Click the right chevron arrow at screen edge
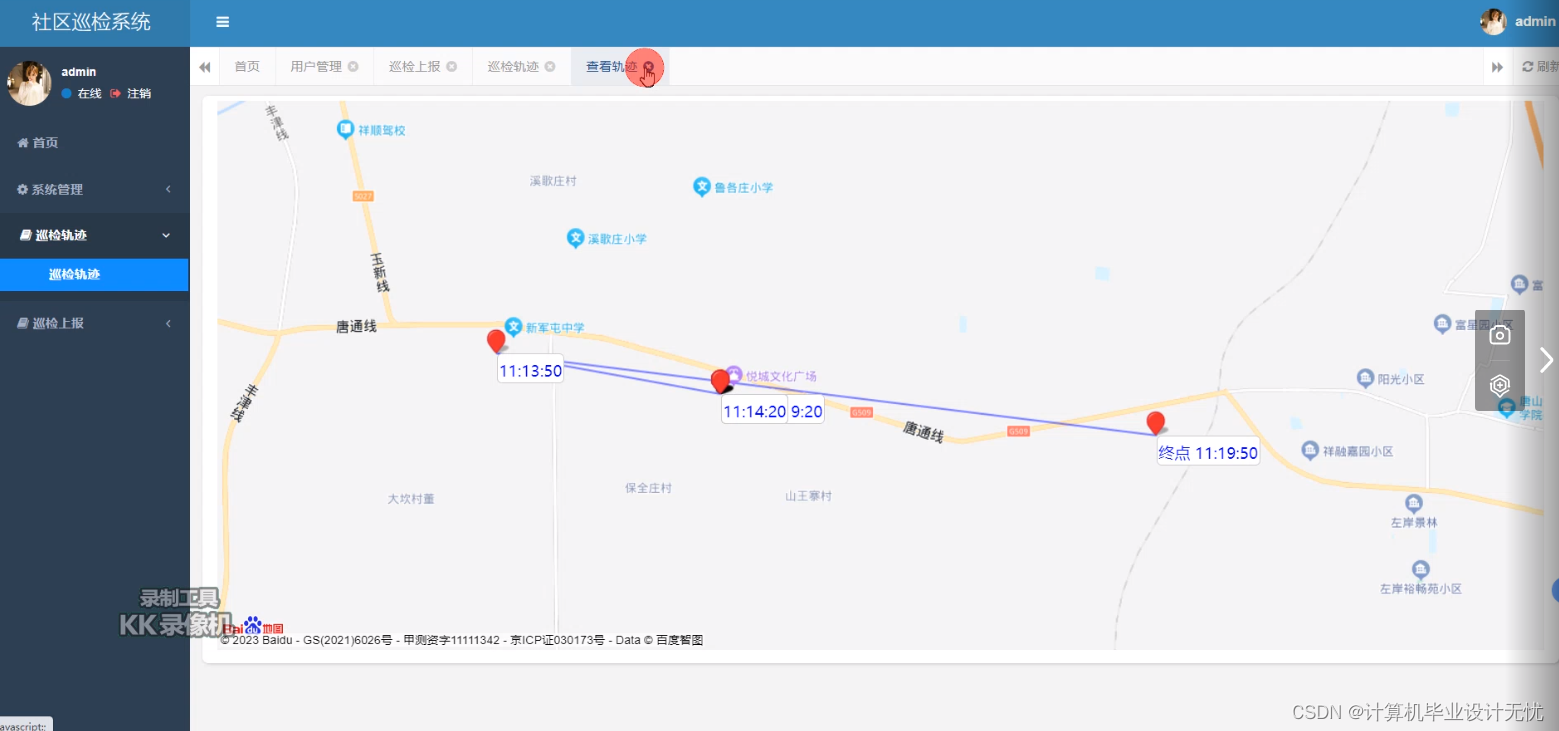Viewport: 1559px width, 731px height. click(x=1547, y=360)
